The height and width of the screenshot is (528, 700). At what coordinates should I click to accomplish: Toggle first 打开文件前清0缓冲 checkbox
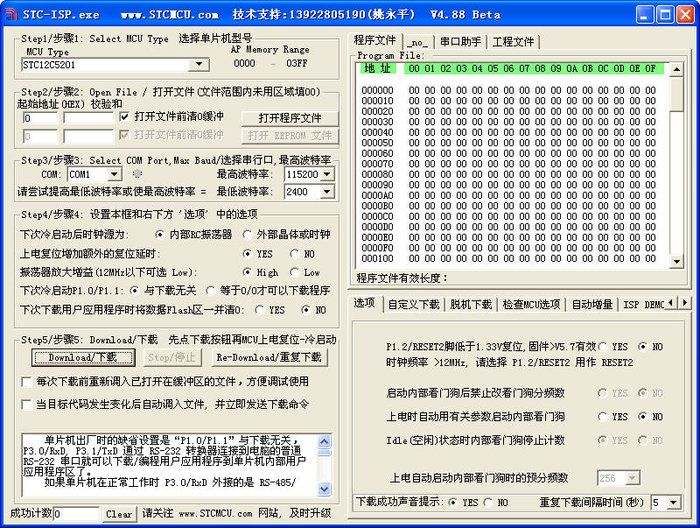tap(125, 117)
